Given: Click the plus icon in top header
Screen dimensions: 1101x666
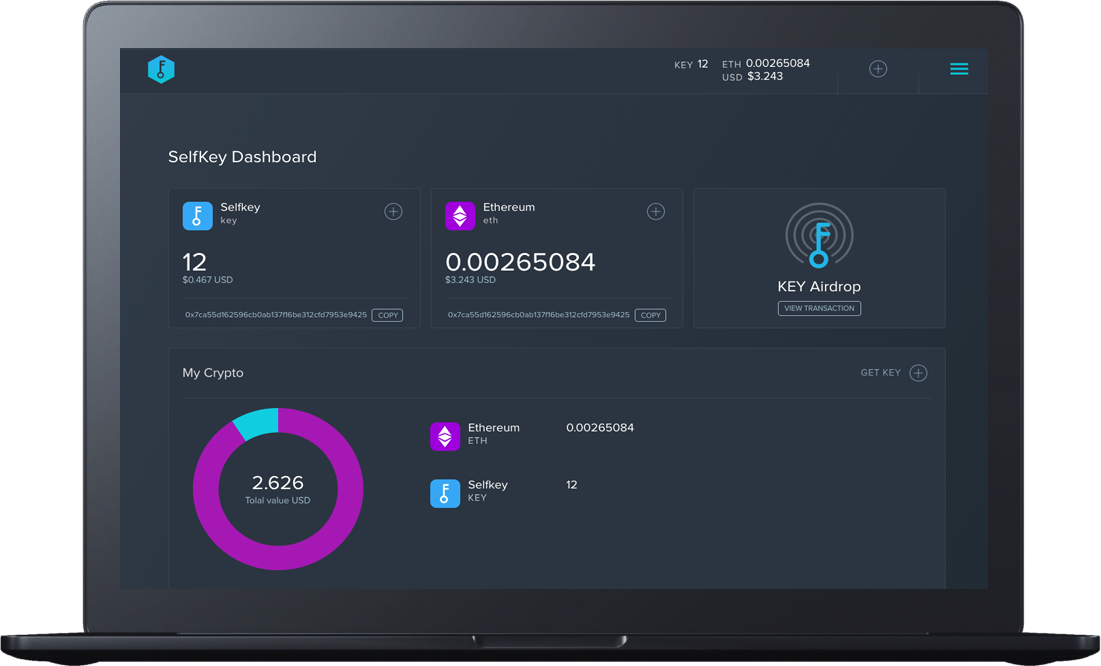Looking at the screenshot, I should 878,69.
